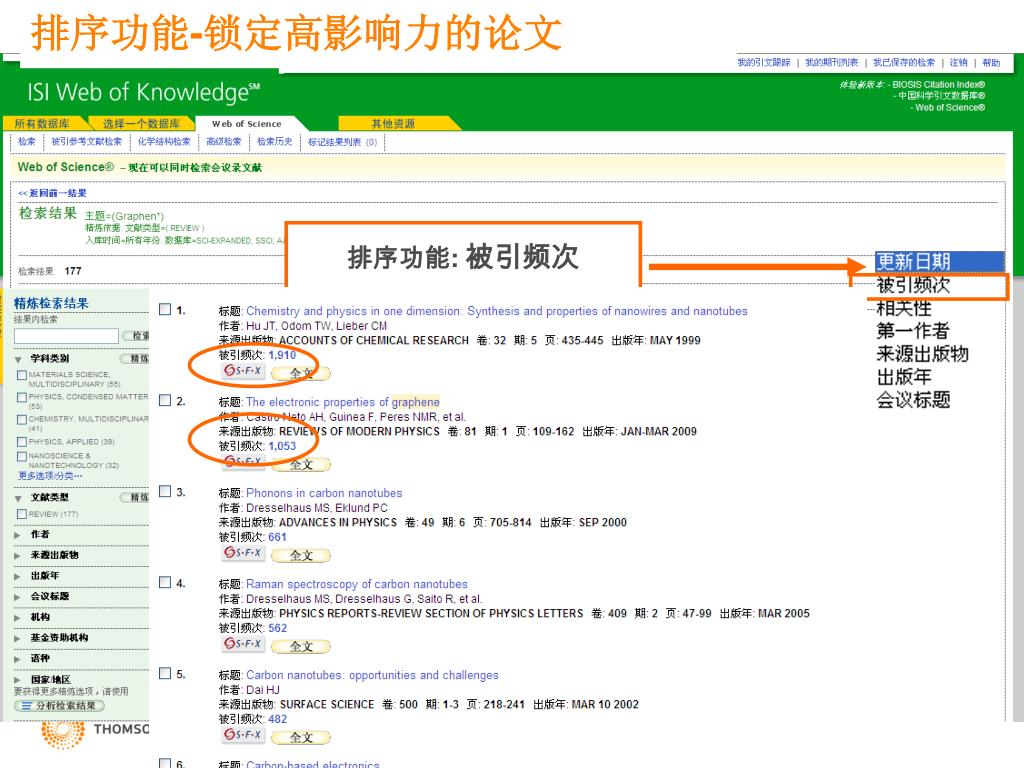The image size is (1024, 768).
Task: Open citation count 661 link
Action: click(x=278, y=537)
